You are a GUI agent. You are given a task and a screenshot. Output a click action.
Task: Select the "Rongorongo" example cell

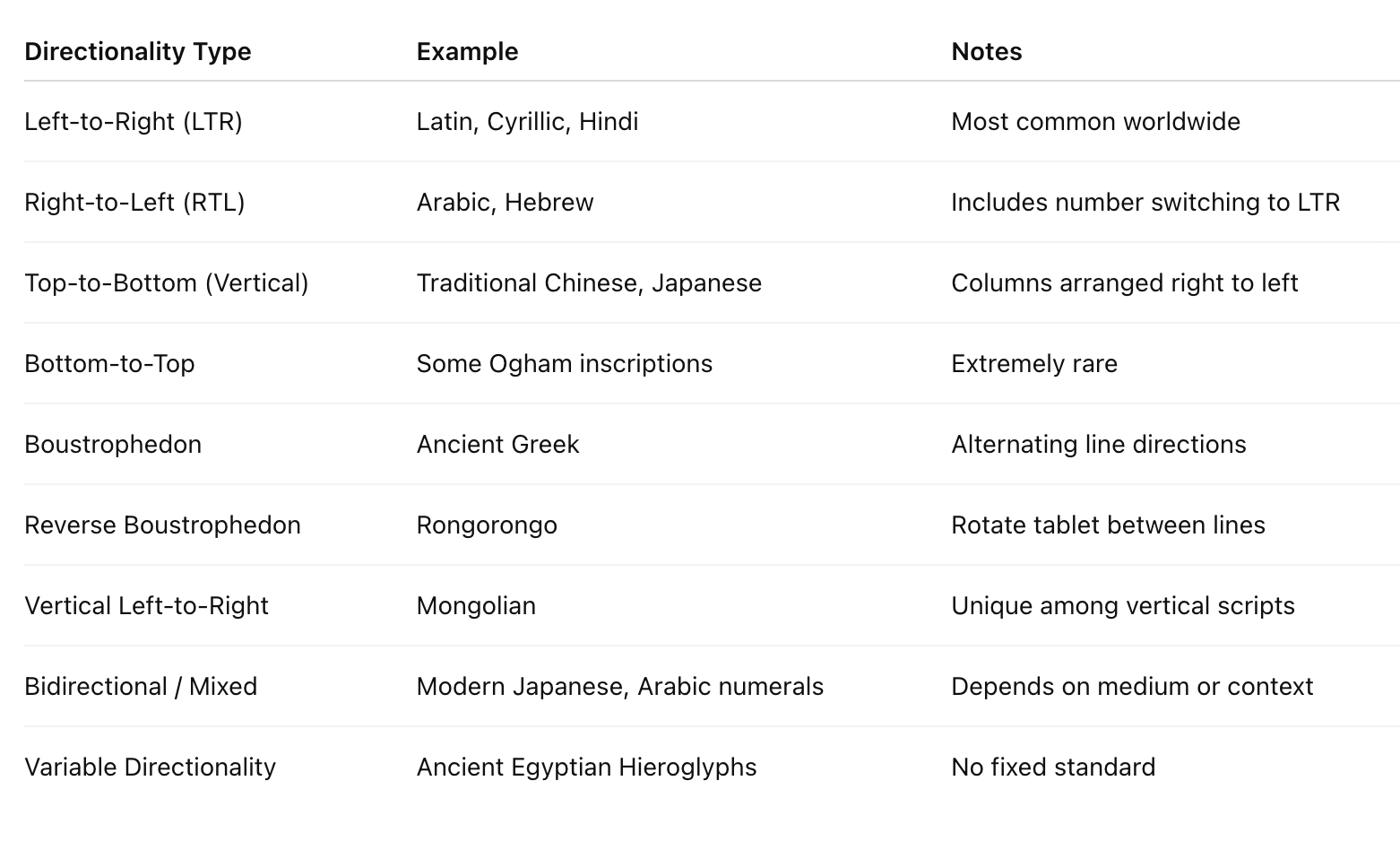(487, 525)
